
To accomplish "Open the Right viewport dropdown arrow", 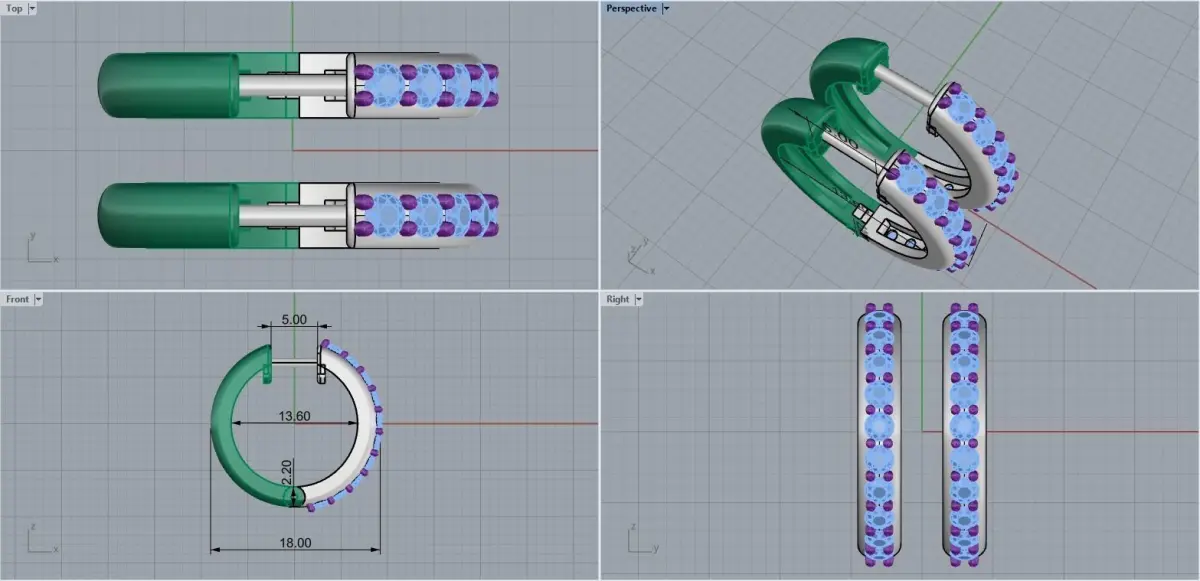I will (x=638, y=299).
